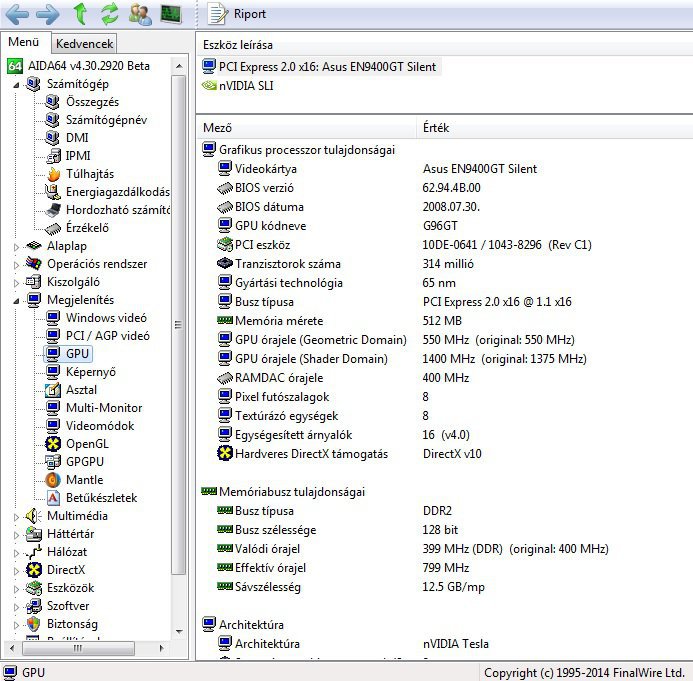This screenshot has width=693, height=681.
Task: Click the Alaplap motherboard icon
Action: coord(34,246)
